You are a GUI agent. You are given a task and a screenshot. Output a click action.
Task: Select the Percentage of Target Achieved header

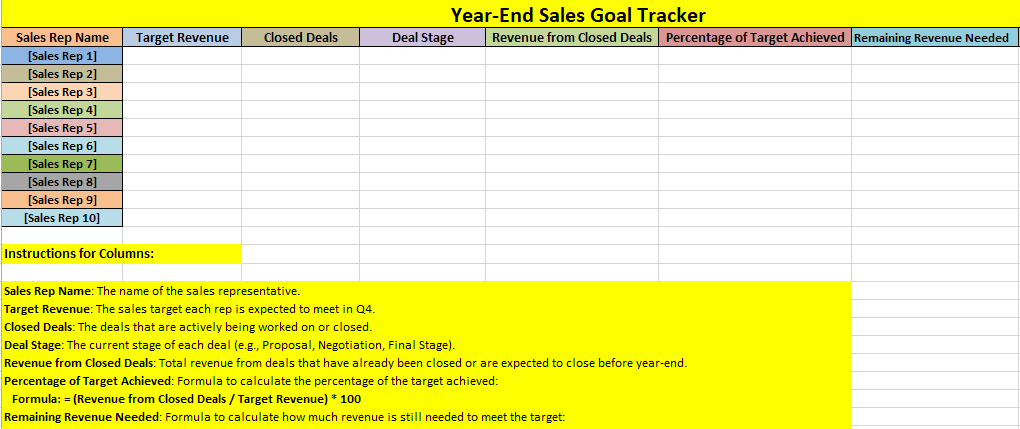tap(755, 38)
